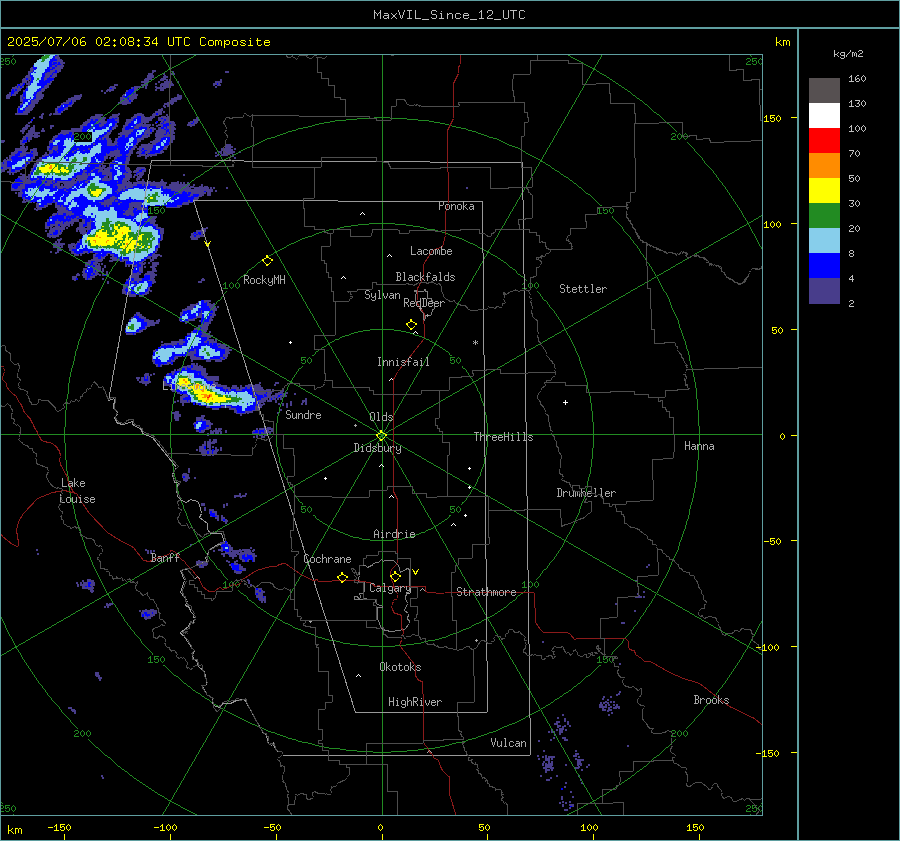Viewport: 900px width, 841px height.
Task: Click the Ponoka city label
Action: [456, 207]
